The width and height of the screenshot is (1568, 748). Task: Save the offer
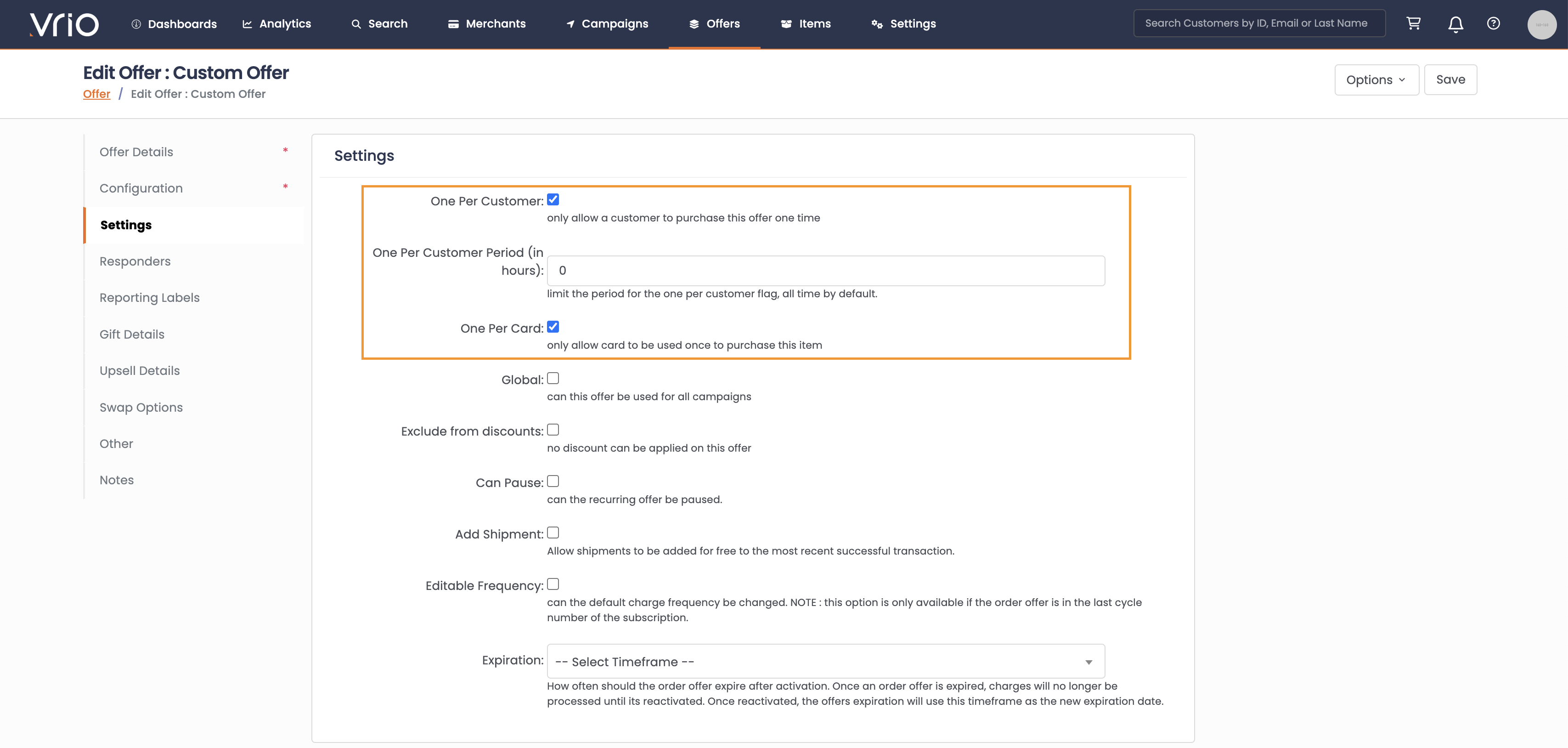[1450, 80]
